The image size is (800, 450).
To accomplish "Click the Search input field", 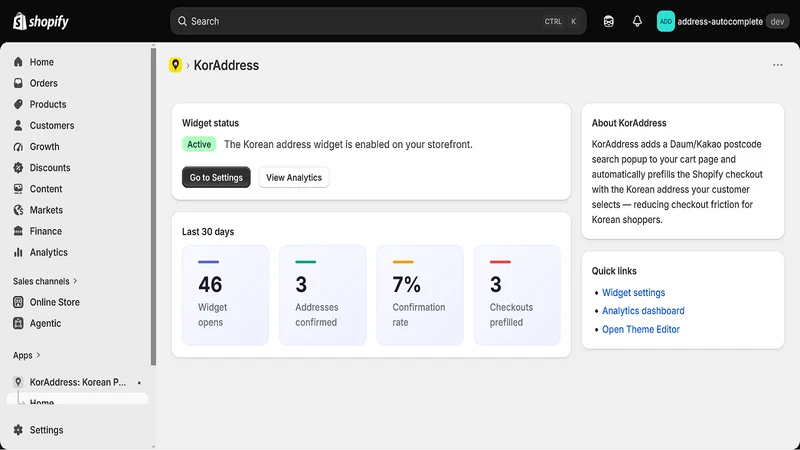I will (378, 21).
